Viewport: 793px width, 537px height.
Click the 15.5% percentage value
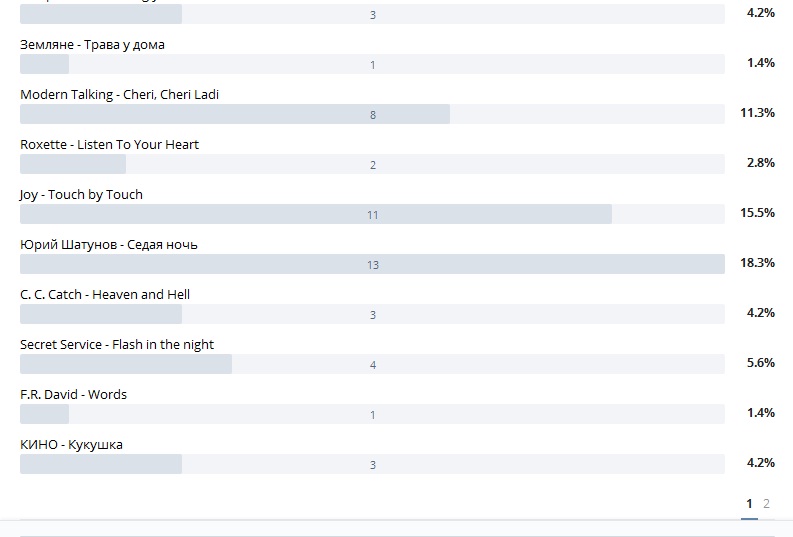(757, 213)
